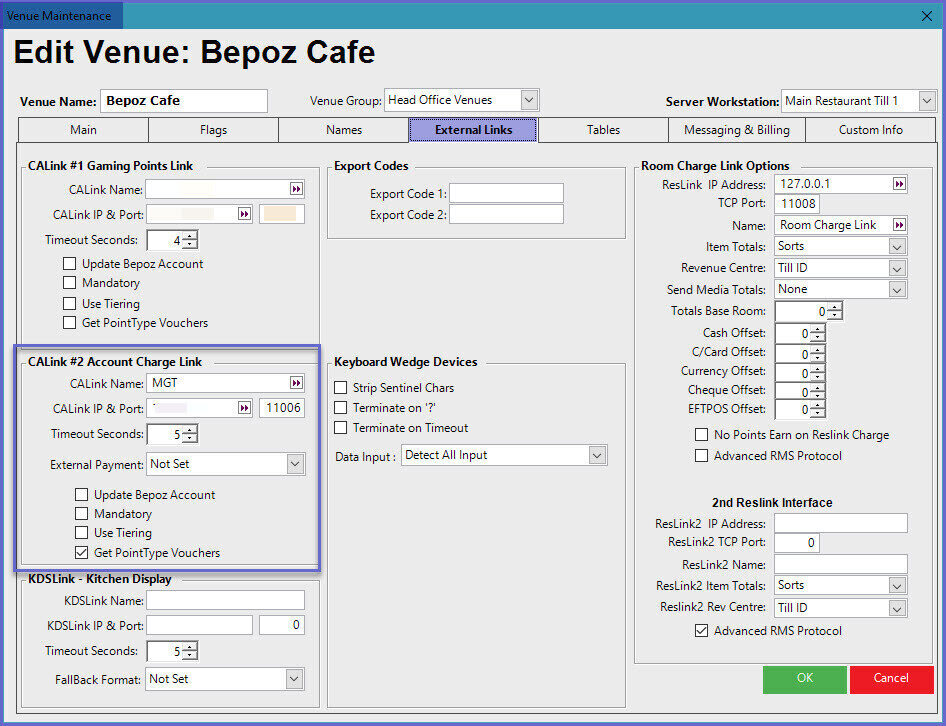Enable Mandatory for CALink #2 Account Charge
Image resolution: width=946 pixels, height=726 pixels.
click(81, 514)
